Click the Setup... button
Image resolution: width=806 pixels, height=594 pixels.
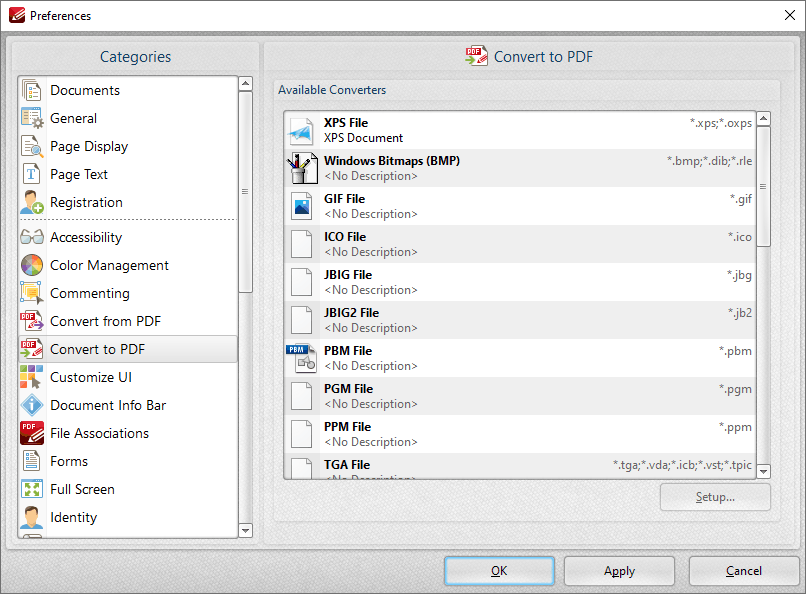[715, 497]
